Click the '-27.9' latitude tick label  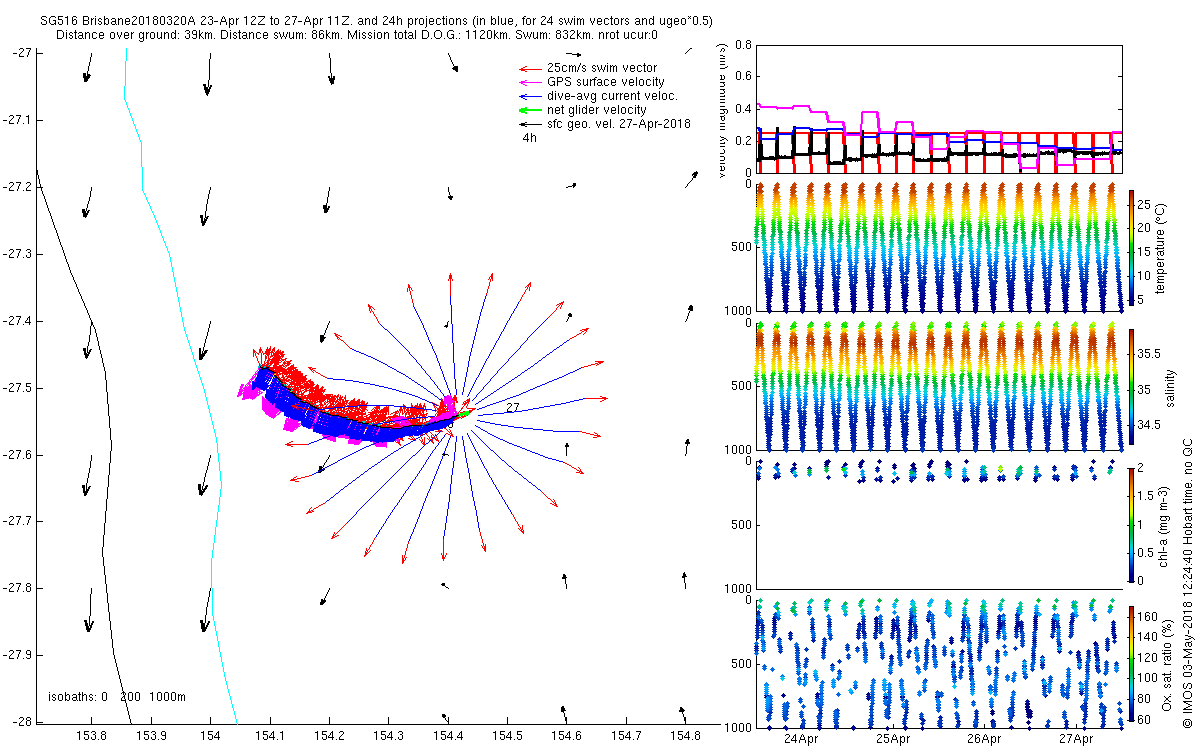[x=15, y=655]
